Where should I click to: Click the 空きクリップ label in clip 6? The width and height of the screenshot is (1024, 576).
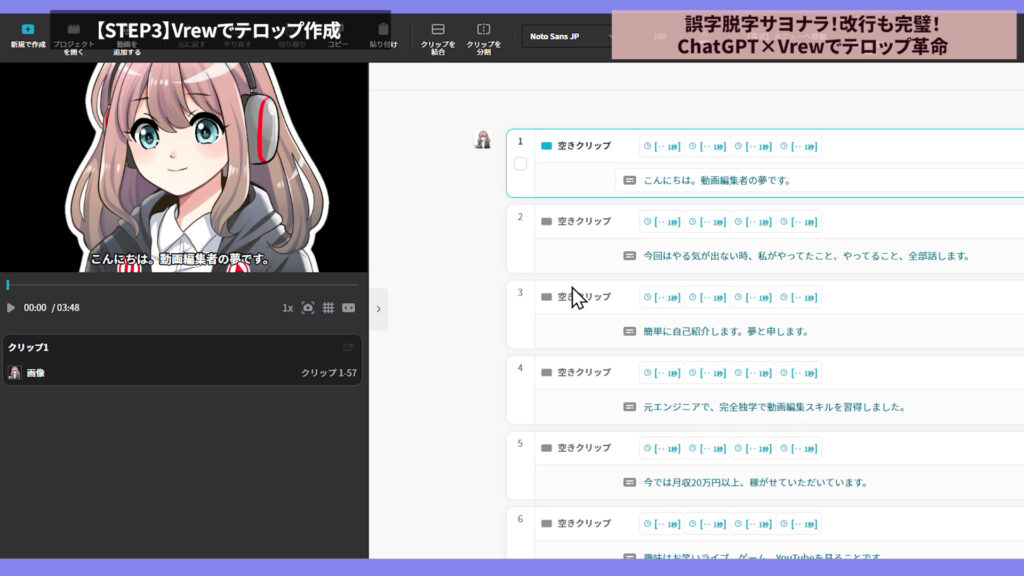(x=584, y=523)
